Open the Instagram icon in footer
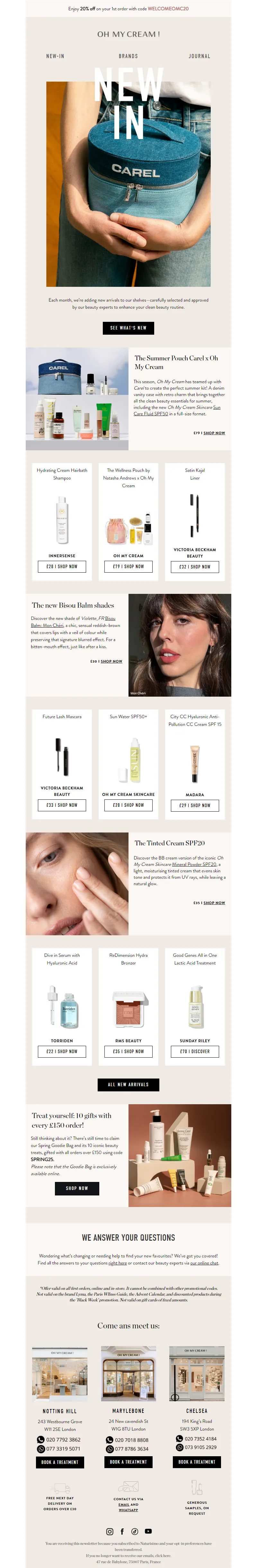The image size is (257, 1568). click(110, 1531)
